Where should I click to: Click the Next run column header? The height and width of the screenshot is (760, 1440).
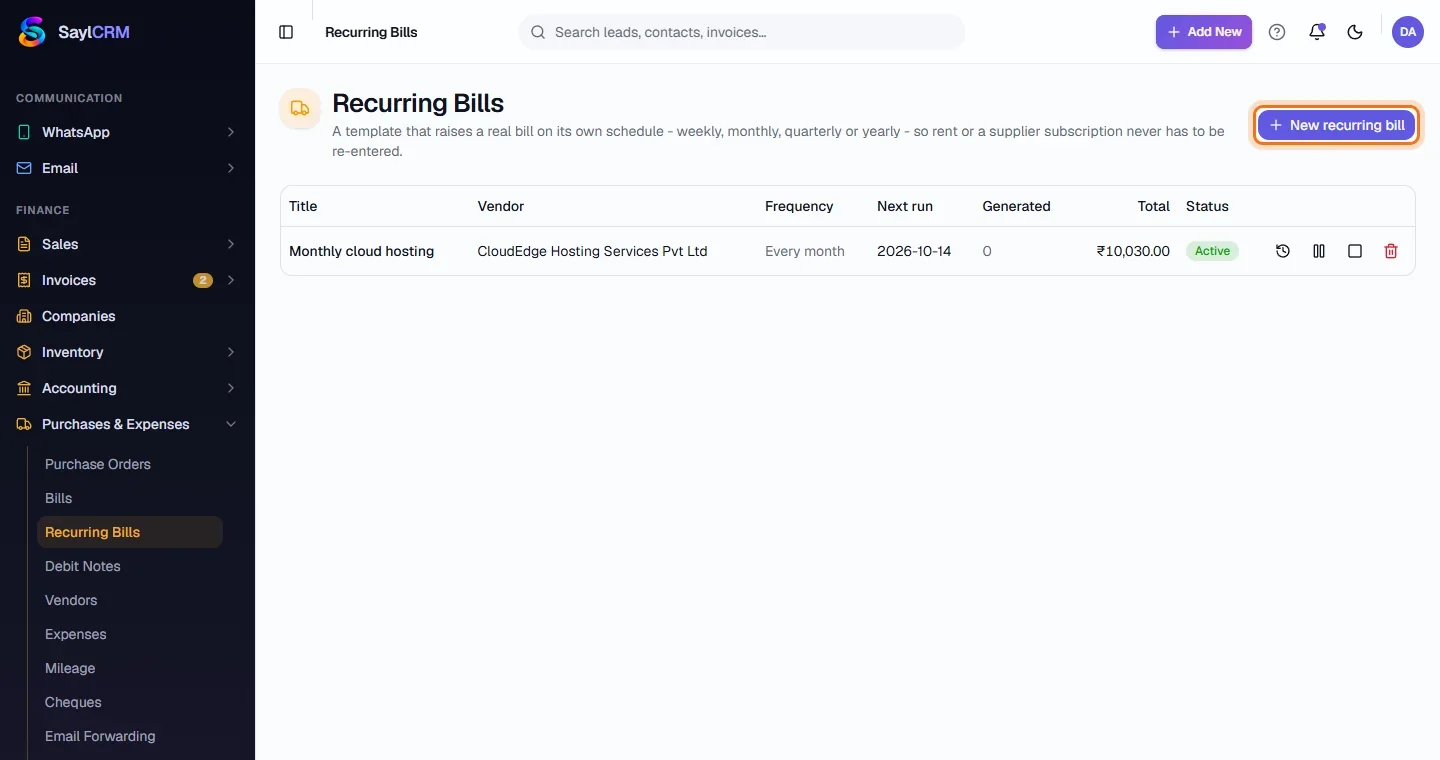point(905,206)
